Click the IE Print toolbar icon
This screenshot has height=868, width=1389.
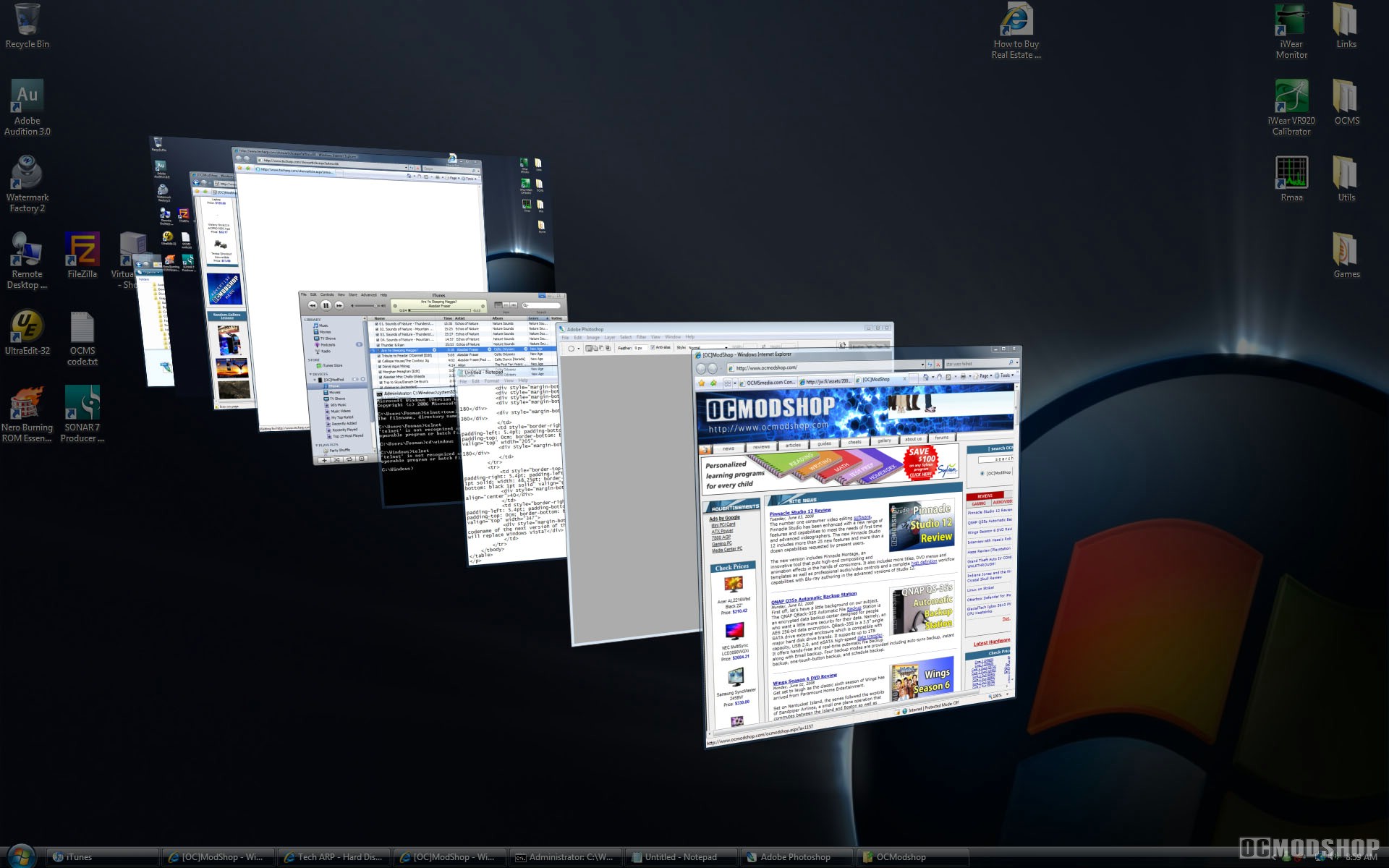(963, 376)
